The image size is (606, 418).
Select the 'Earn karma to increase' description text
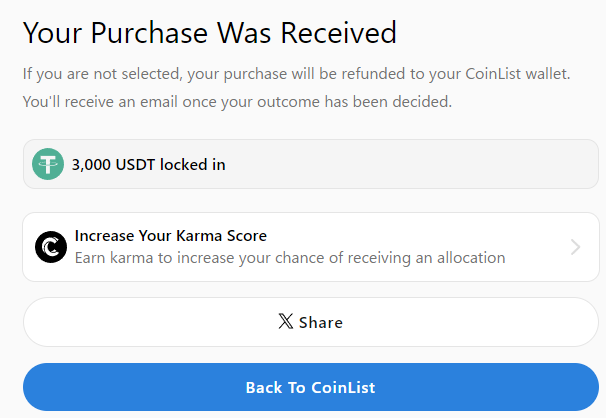pos(290,258)
